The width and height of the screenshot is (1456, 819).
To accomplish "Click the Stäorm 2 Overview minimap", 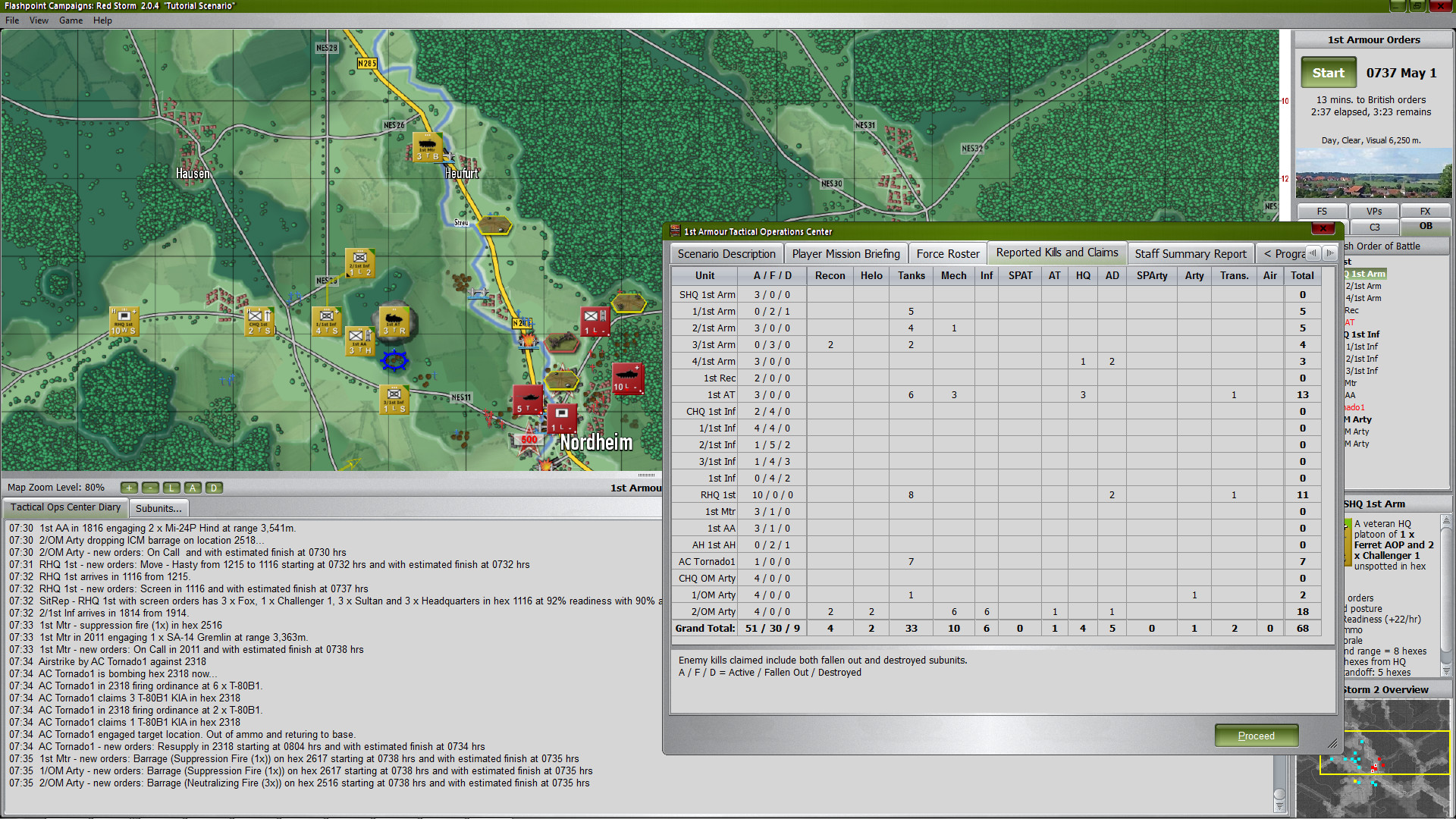I will pos(1373,757).
